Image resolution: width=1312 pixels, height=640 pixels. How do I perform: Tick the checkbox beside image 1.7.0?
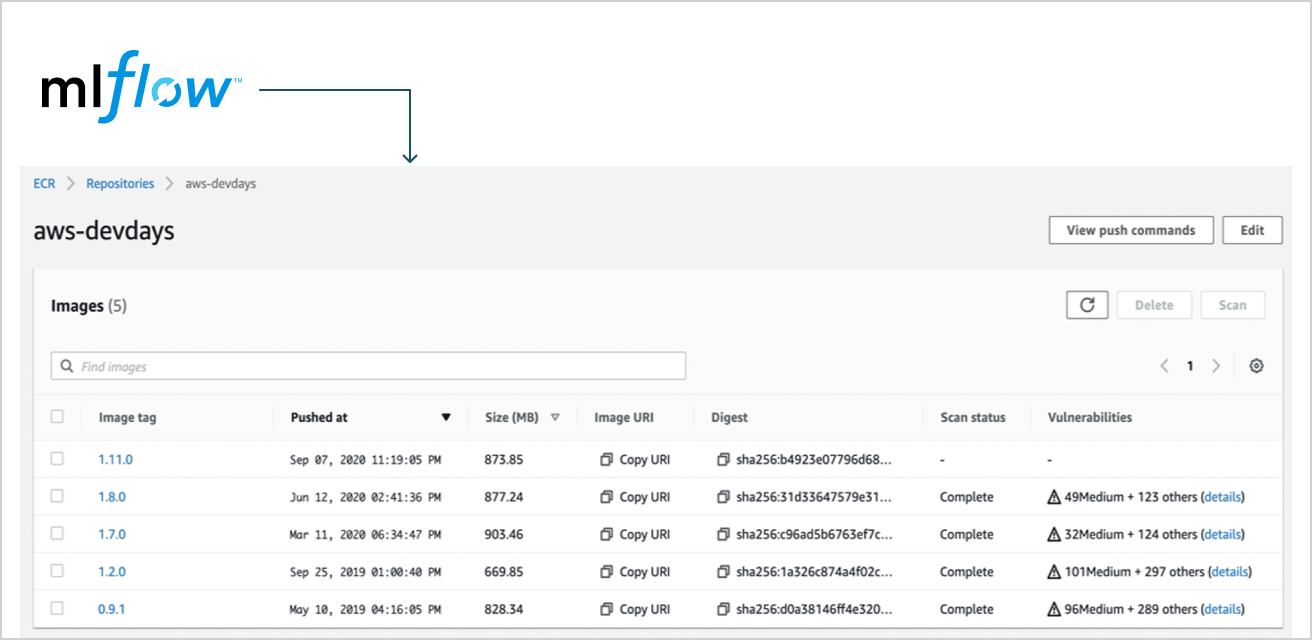[57, 534]
